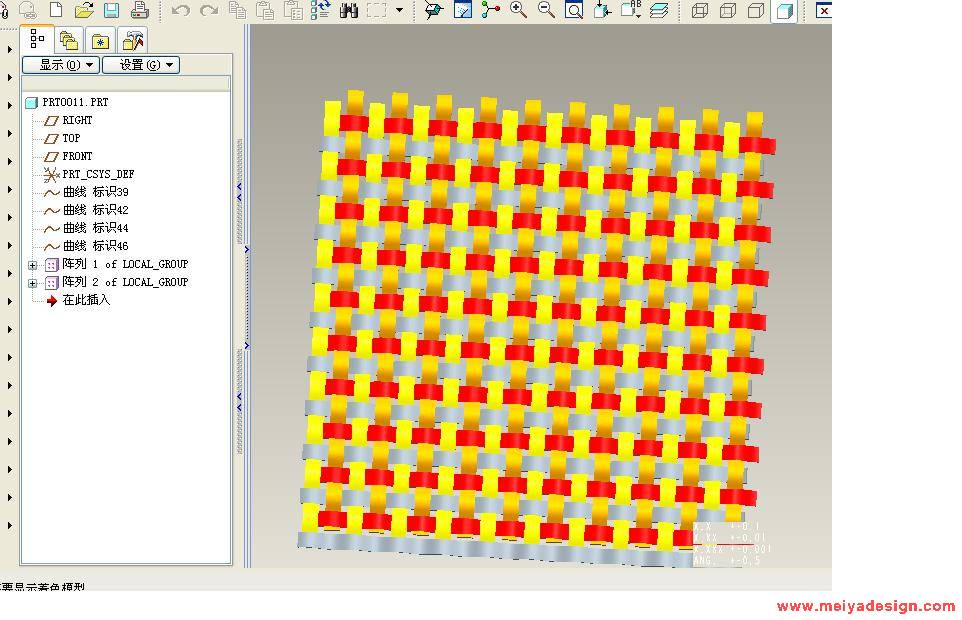The image size is (962, 620).
Task: Create a new file with blank page icon
Action: click(56, 11)
